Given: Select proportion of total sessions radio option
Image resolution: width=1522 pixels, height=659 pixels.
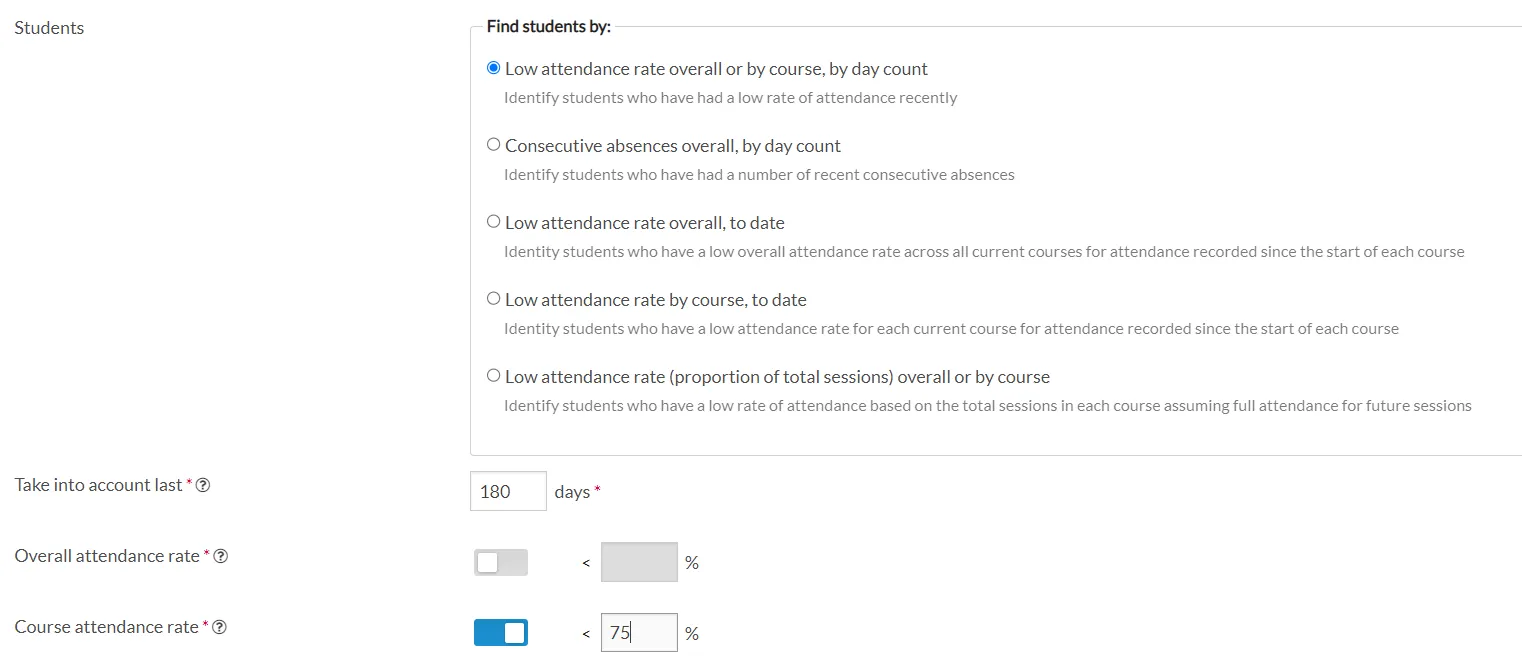Looking at the screenshot, I should tap(493, 376).
